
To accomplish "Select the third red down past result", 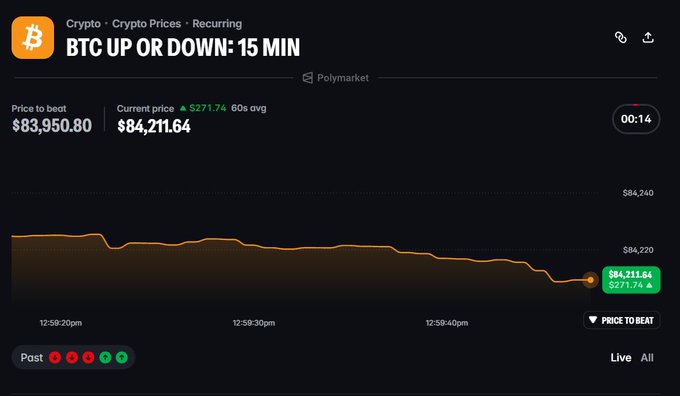I will click(88, 357).
